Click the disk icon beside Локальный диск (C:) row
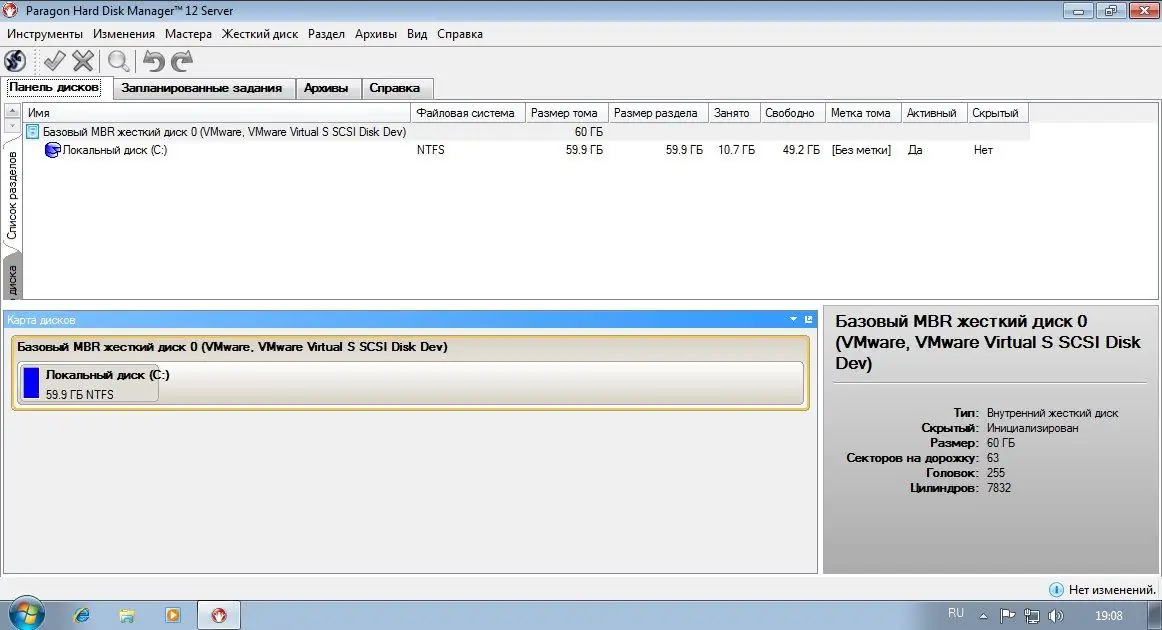This screenshot has width=1162, height=630. pyautogui.click(x=52, y=150)
